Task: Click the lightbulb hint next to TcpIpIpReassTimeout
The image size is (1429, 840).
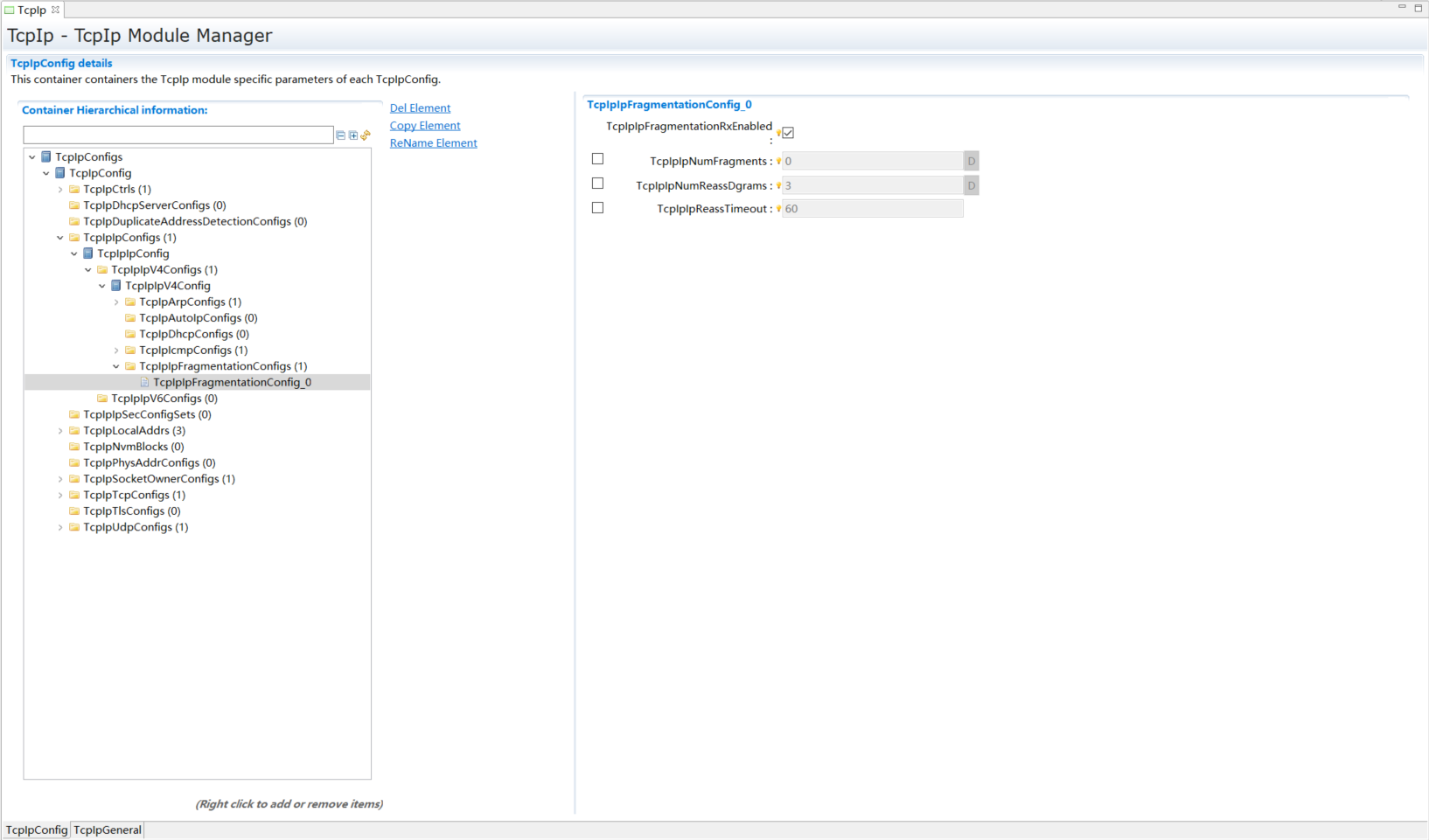Action: click(x=778, y=209)
